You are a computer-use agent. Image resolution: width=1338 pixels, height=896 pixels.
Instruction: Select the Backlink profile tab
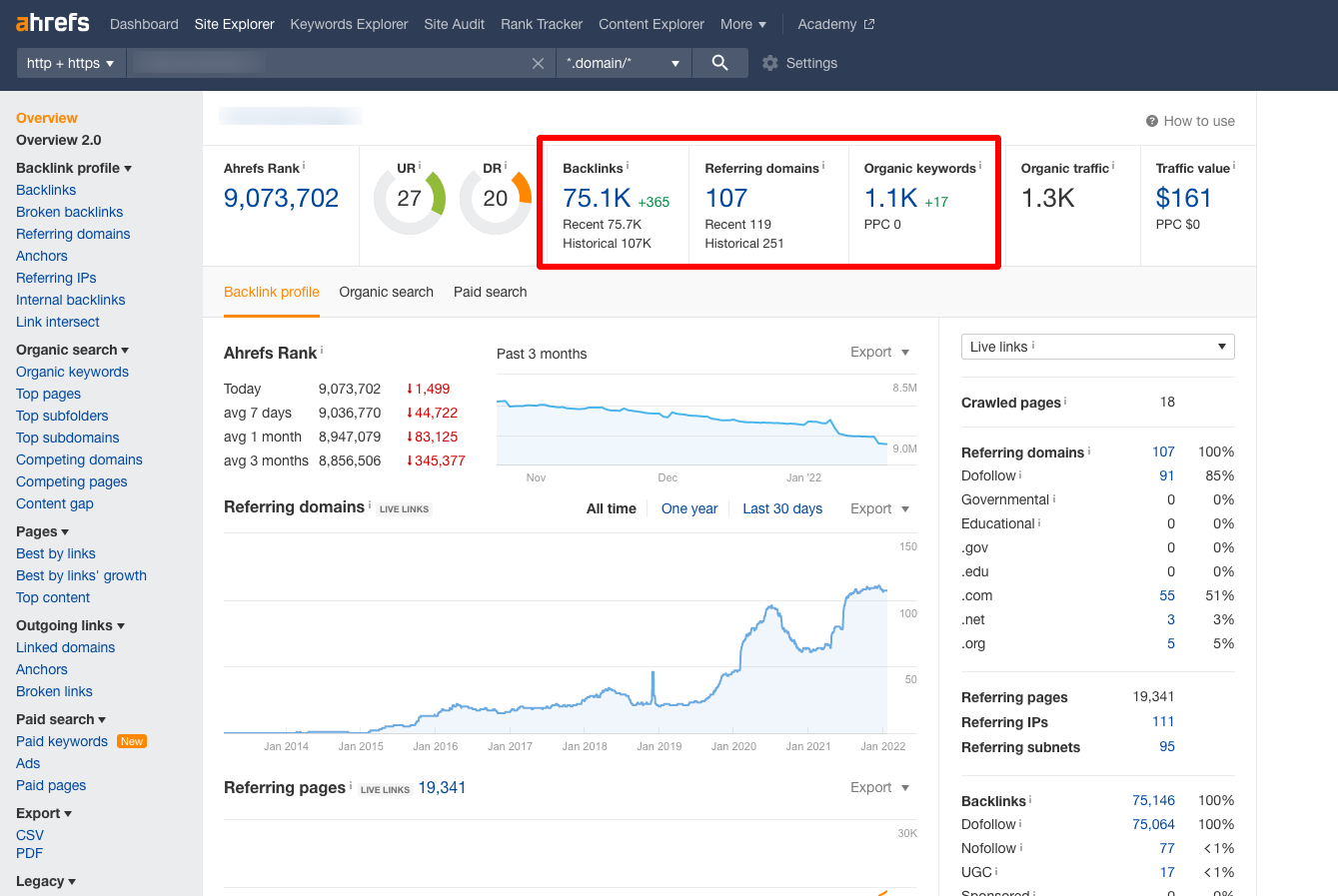(x=272, y=292)
